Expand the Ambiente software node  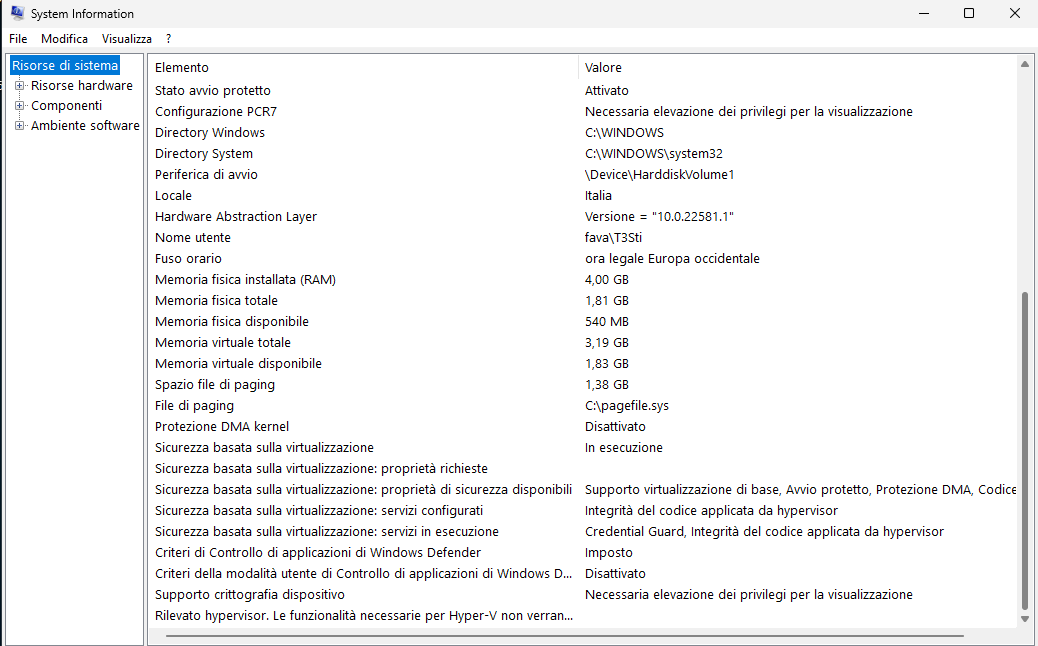(x=19, y=125)
